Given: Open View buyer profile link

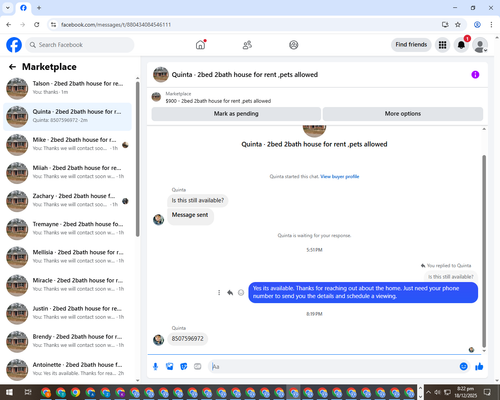Looking at the screenshot, I should click(340, 177).
